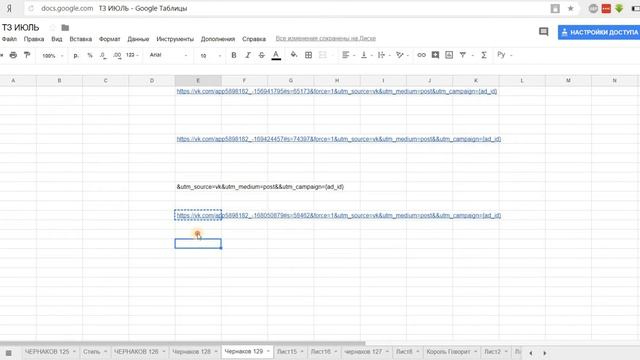Open the zoom 100% dropdown
640x360 pixels.
click(53, 56)
